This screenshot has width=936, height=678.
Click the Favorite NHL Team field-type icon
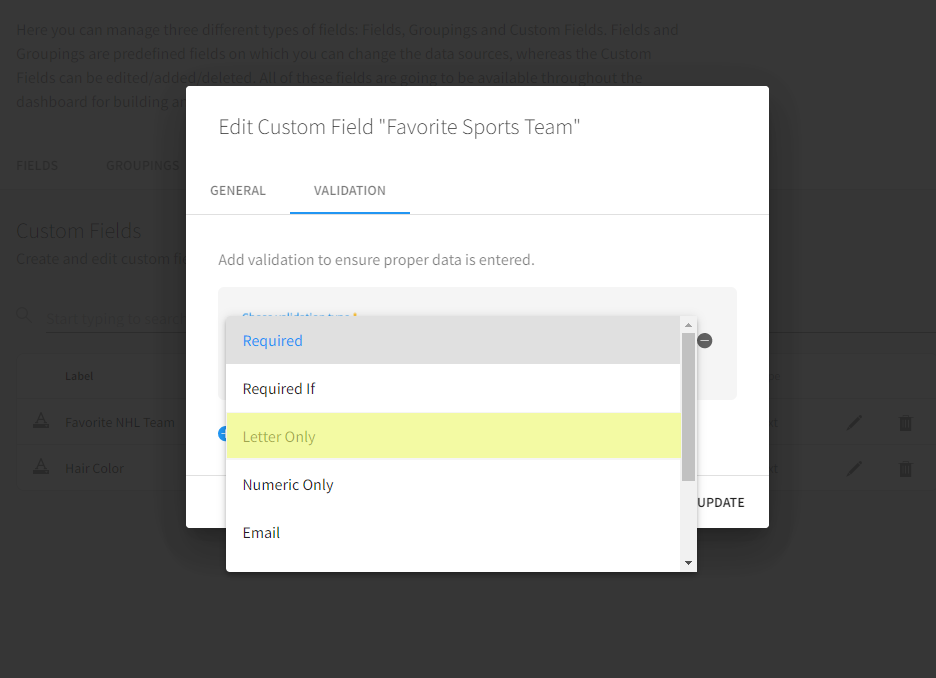41,422
